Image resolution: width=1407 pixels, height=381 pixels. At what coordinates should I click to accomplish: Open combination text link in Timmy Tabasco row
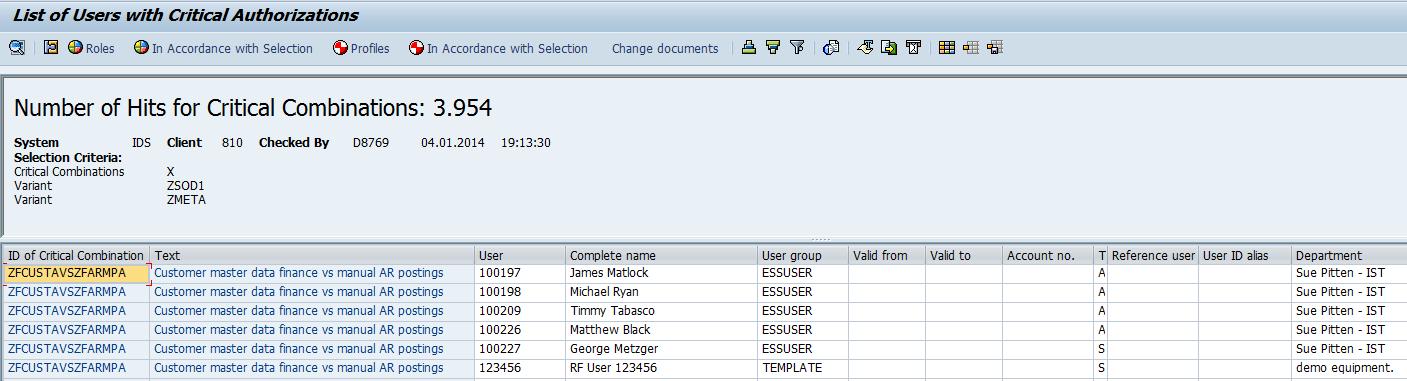(298, 311)
